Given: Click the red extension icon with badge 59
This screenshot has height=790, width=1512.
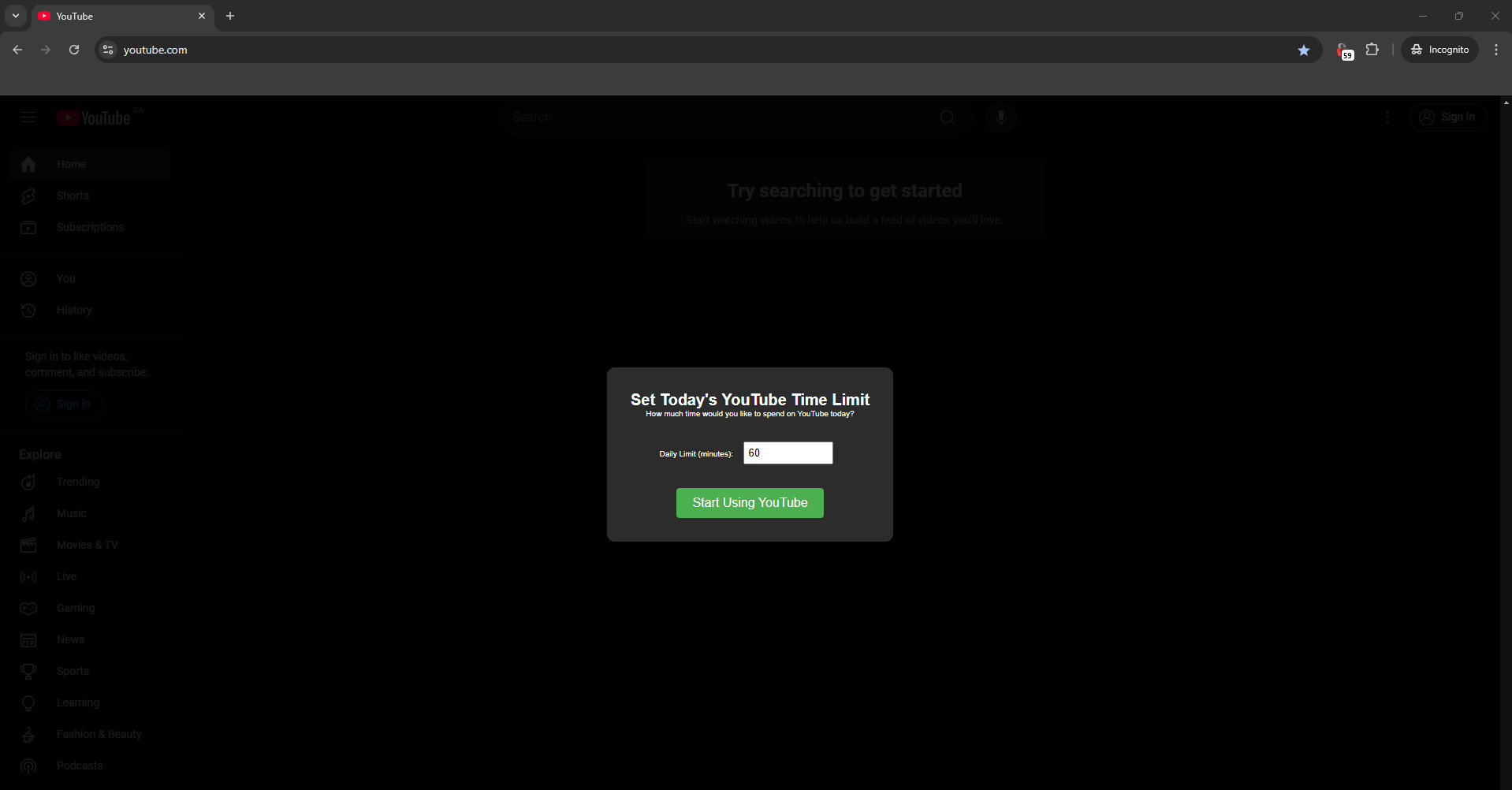Looking at the screenshot, I should [x=1344, y=50].
